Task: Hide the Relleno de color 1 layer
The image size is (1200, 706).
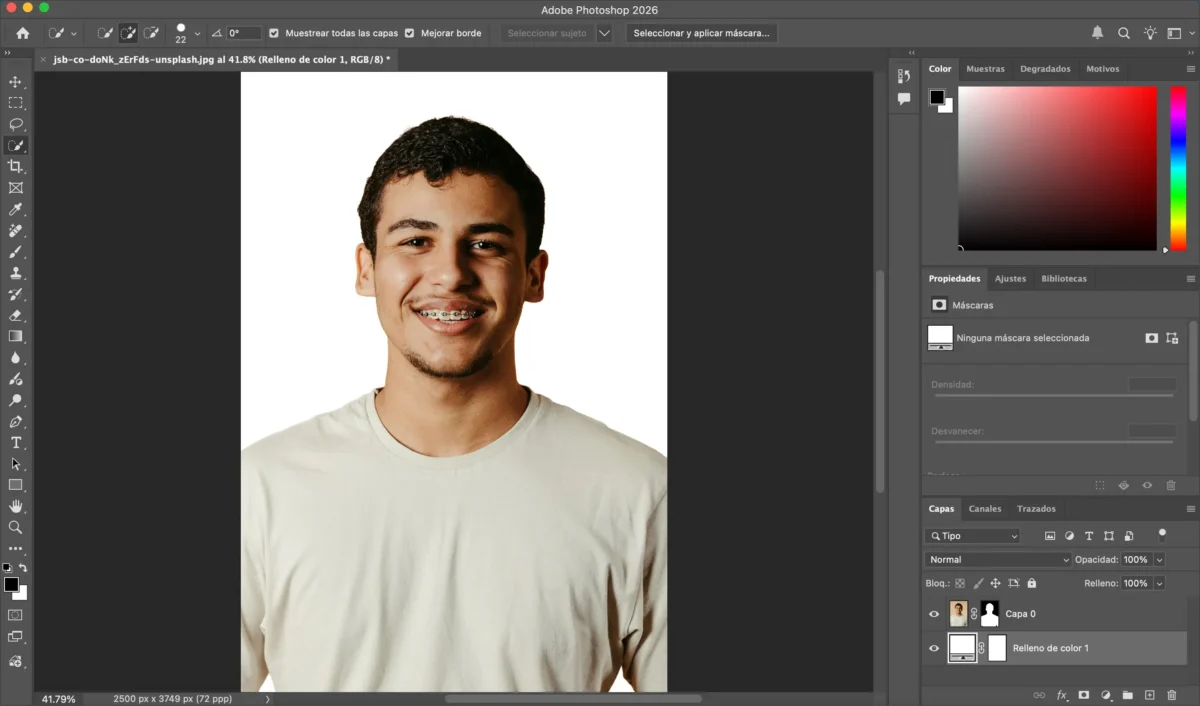Action: 934,648
